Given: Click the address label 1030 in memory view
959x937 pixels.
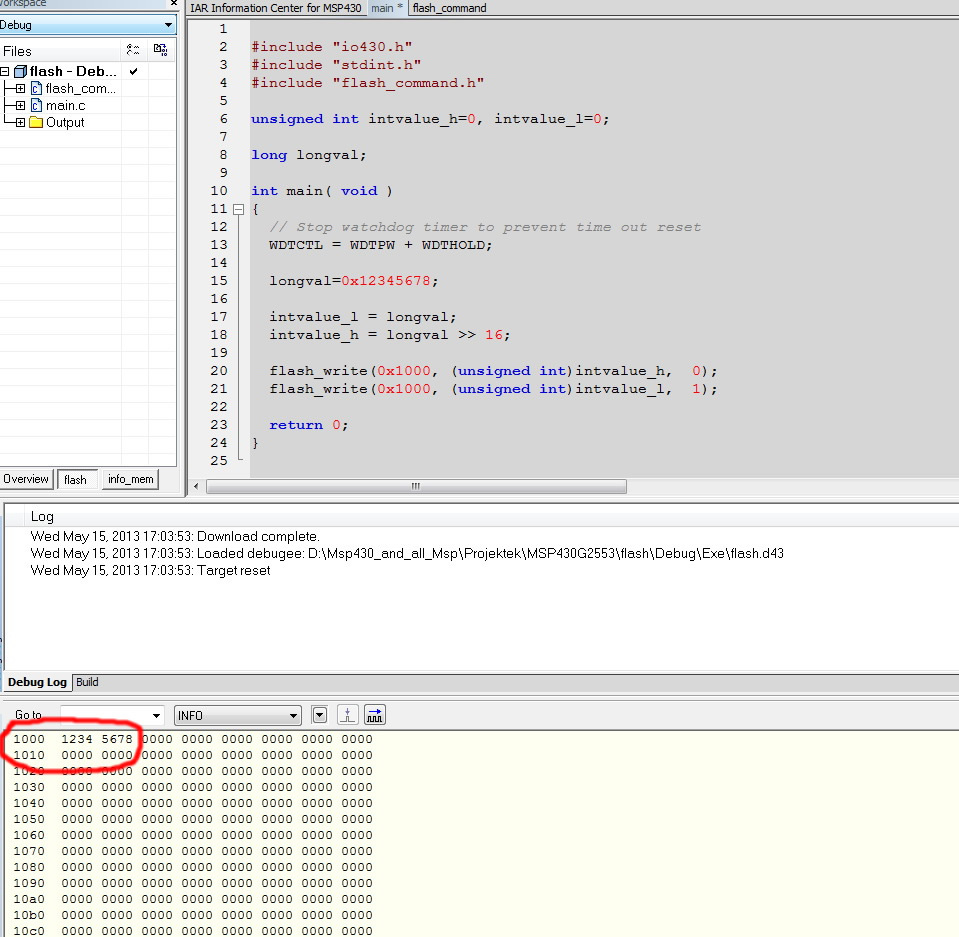Looking at the screenshot, I should [x=29, y=787].
